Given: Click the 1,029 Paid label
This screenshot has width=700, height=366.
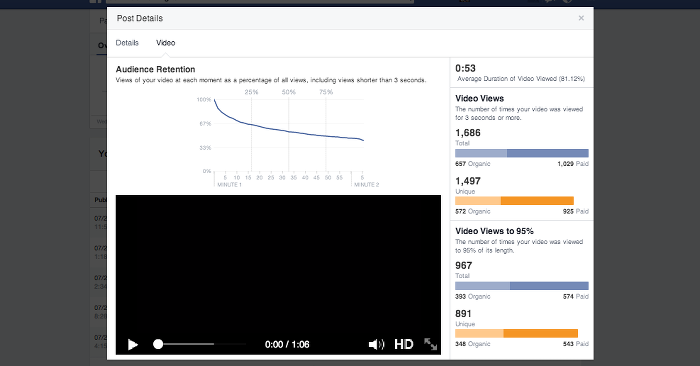Looking at the screenshot, I should click(x=573, y=164).
